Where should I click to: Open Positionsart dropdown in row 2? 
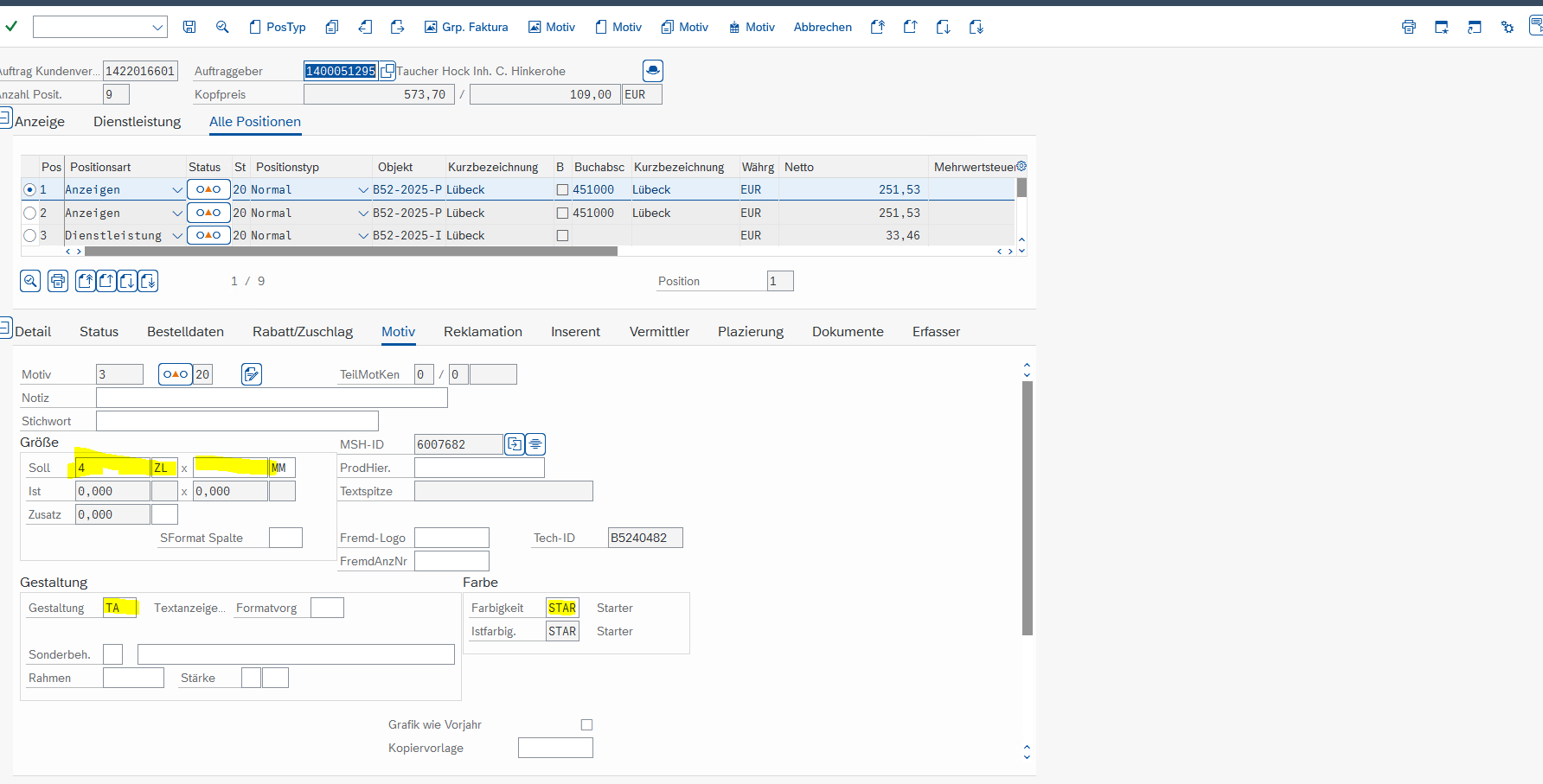(177, 213)
